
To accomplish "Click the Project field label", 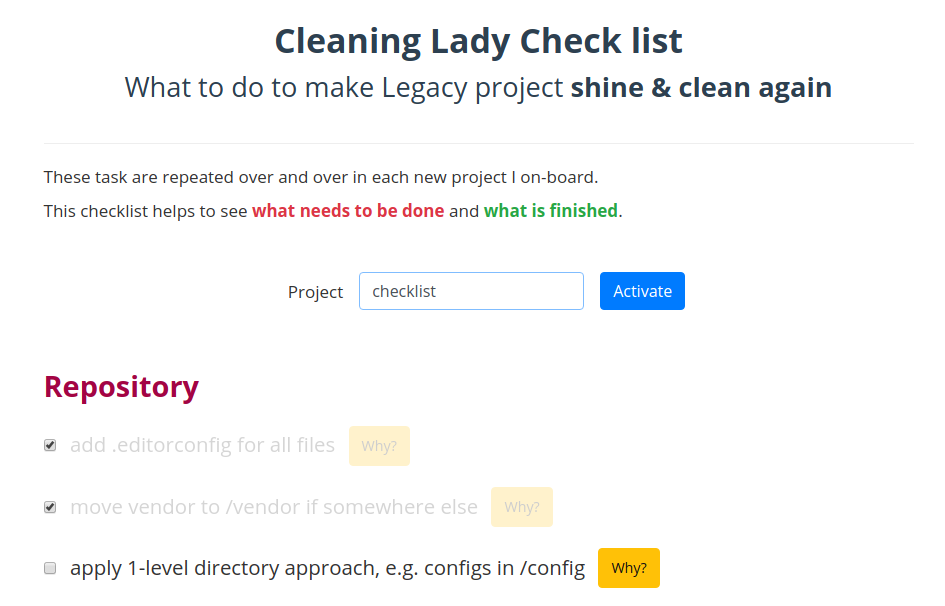I will tap(315, 292).
